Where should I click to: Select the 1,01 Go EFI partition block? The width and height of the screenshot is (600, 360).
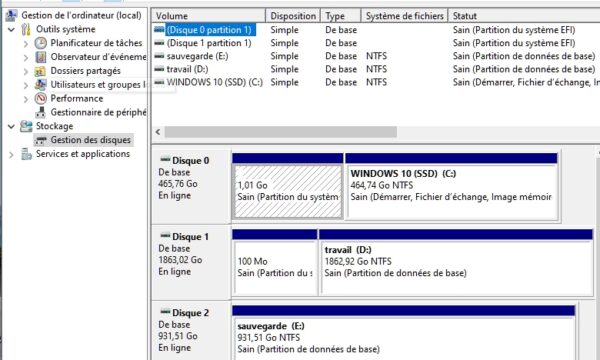287,191
